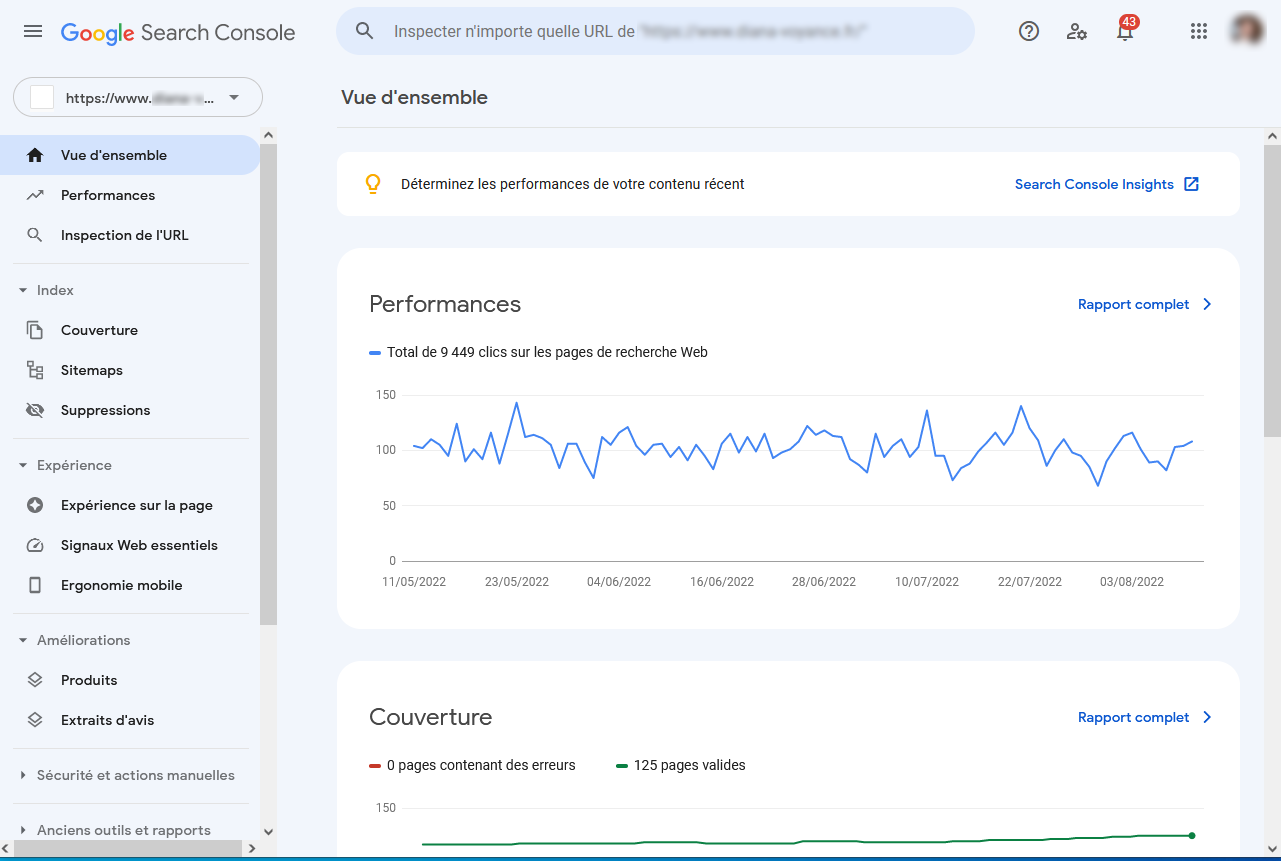Click the main page vertical scrollbar
Viewport: 1281px width, 861px height.
click(x=1272, y=290)
